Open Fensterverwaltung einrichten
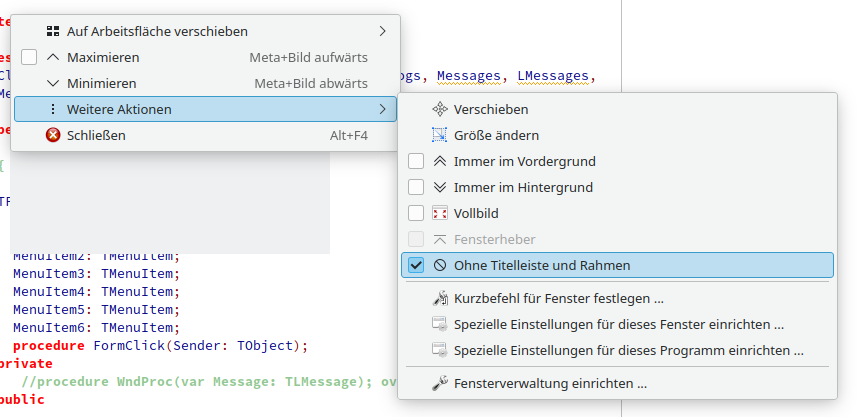Screen dimensions: 857x417 618,384
